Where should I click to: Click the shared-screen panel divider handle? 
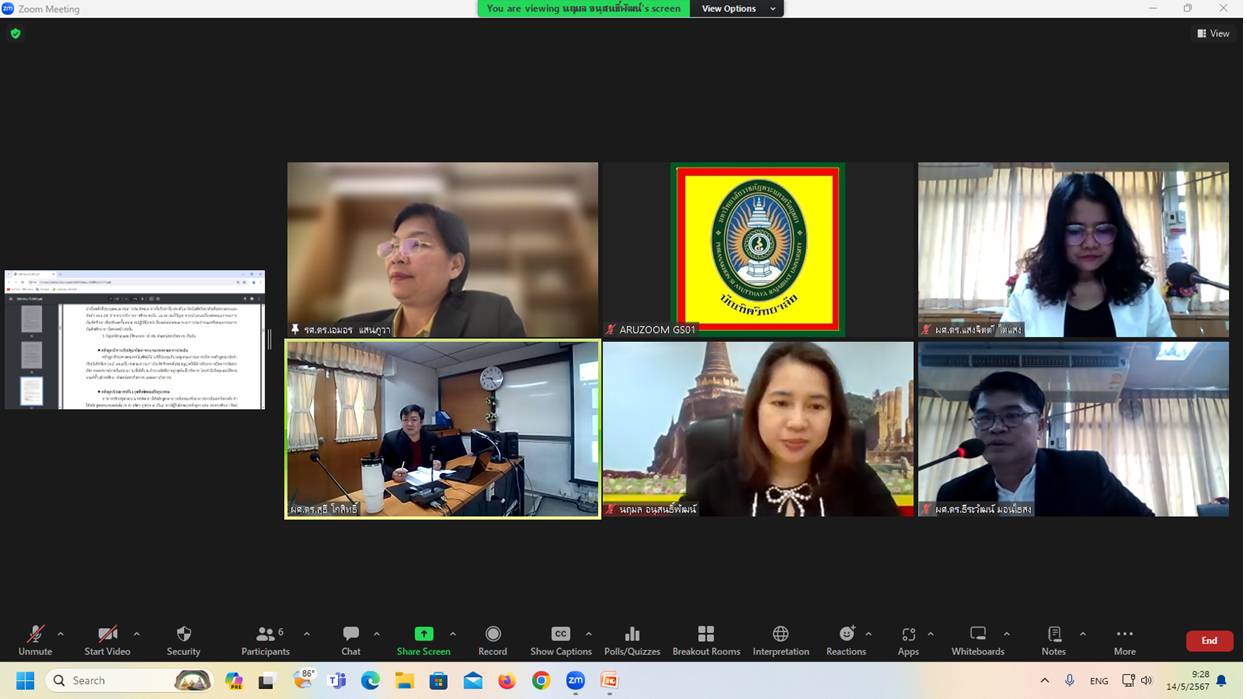click(x=269, y=339)
